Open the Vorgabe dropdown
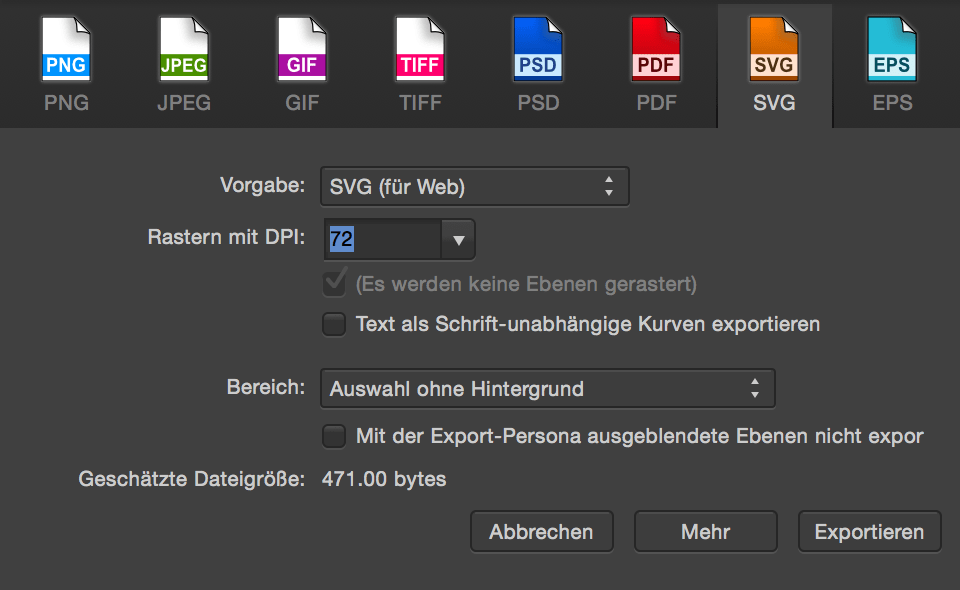Screen dimensions: 960x590 pyautogui.click(x=474, y=186)
